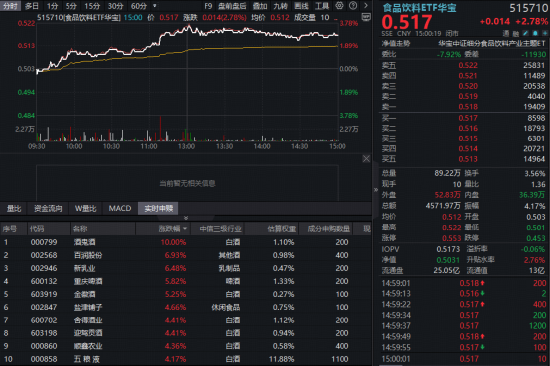Select row 五粮液 000858
Viewport: 550px width, 366px height.
click(x=185, y=359)
